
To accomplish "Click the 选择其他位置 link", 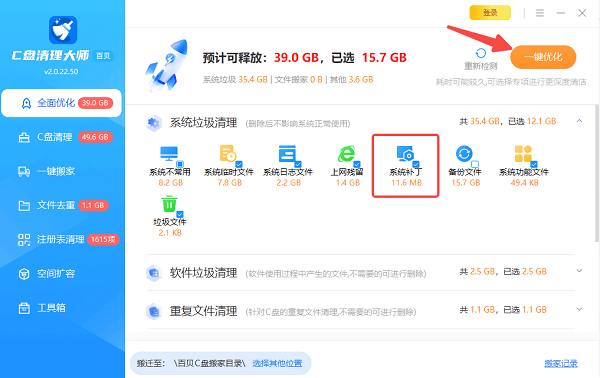I will [x=277, y=363].
